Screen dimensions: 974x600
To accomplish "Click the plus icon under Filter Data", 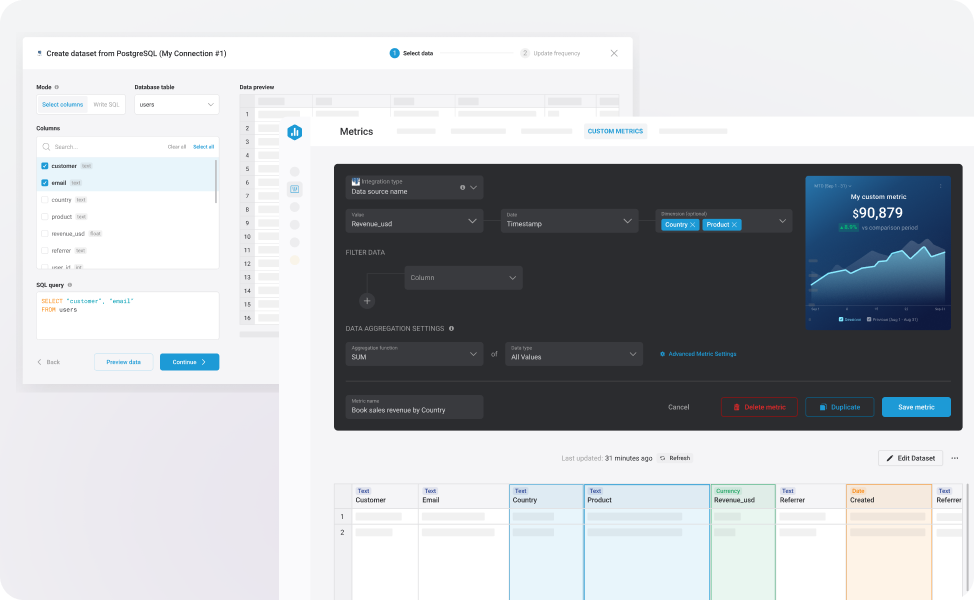I will click(x=367, y=301).
